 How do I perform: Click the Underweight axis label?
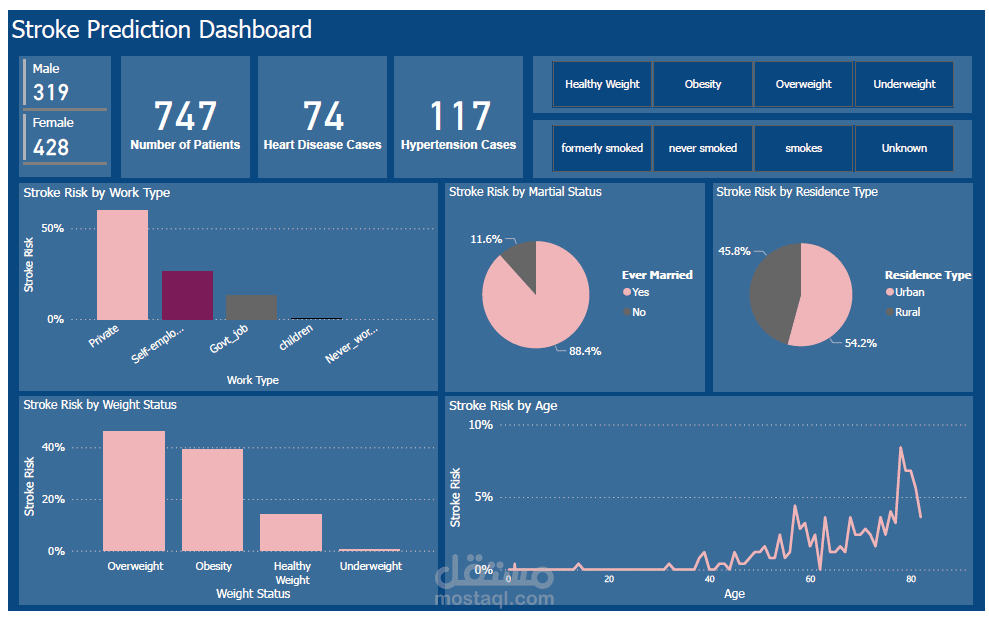point(371,566)
